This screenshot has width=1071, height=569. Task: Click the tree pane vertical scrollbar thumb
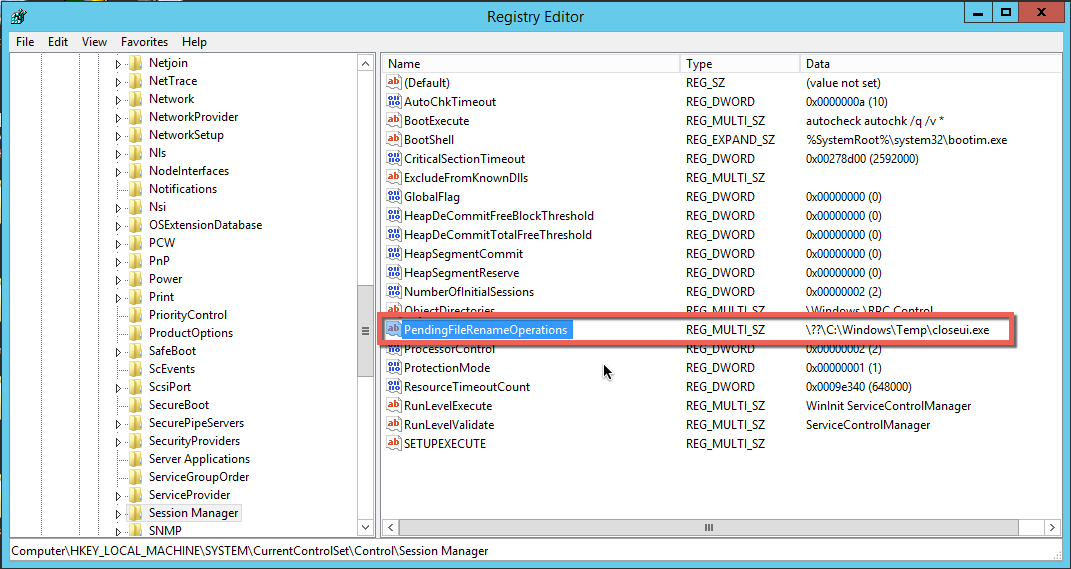[365, 330]
